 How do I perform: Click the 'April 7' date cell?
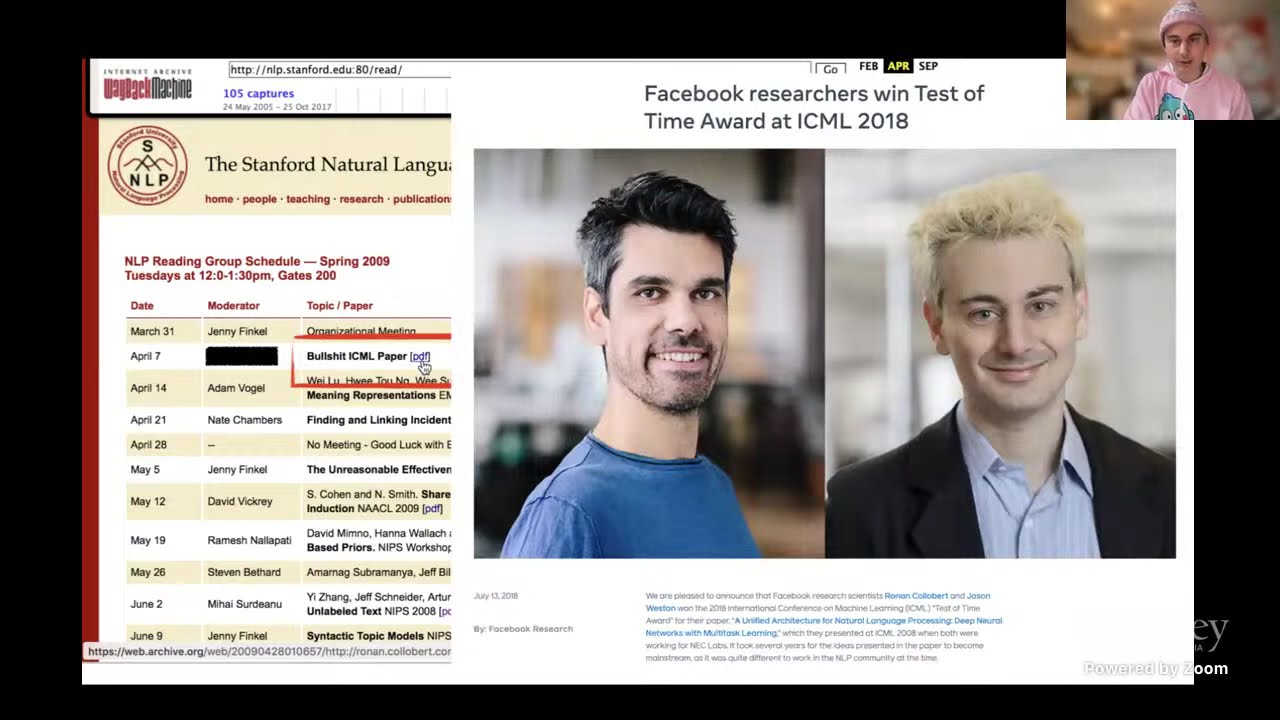145,356
